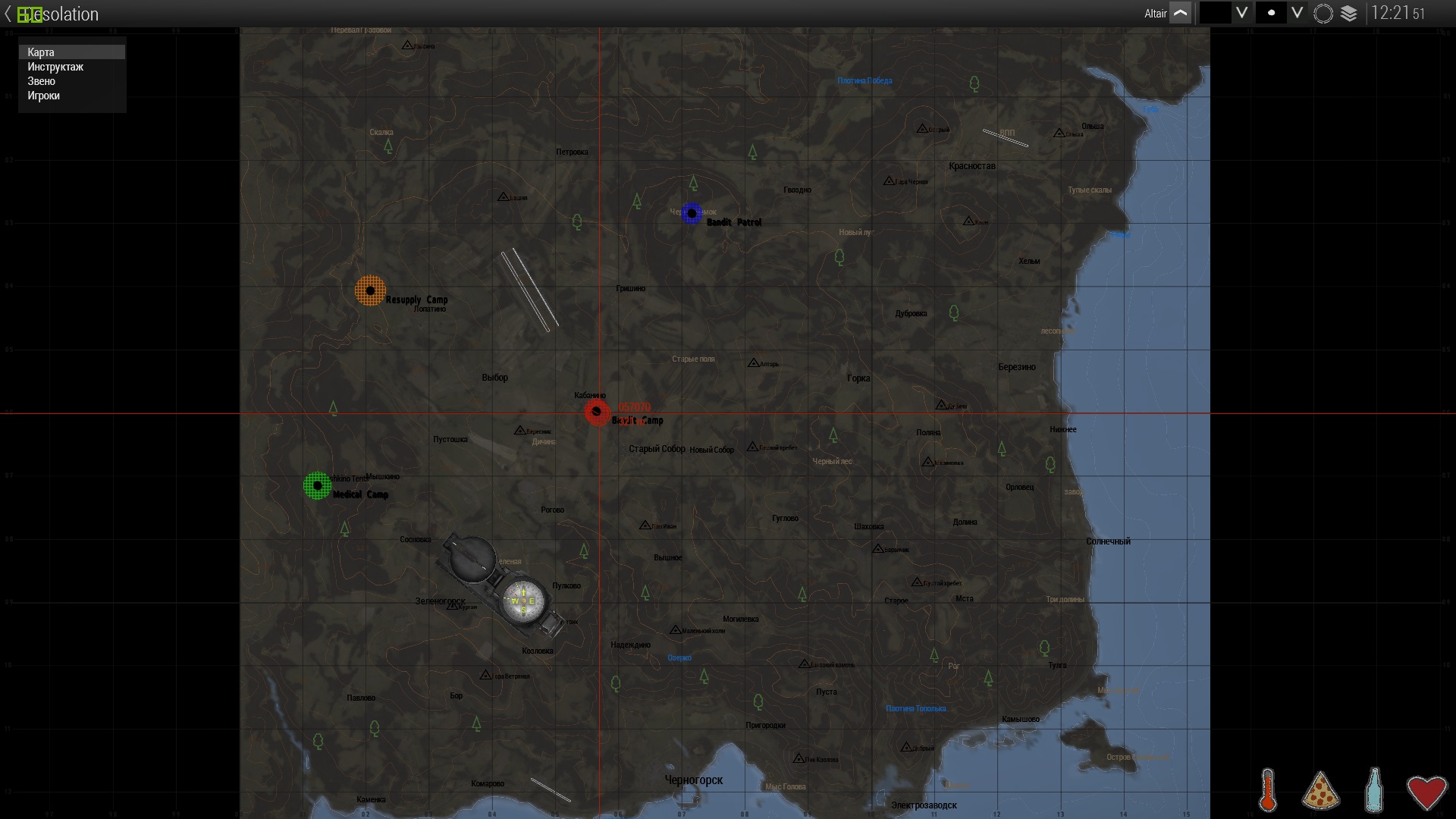1456x819 pixels.
Task: Click the Пулково village label
Action: click(566, 586)
